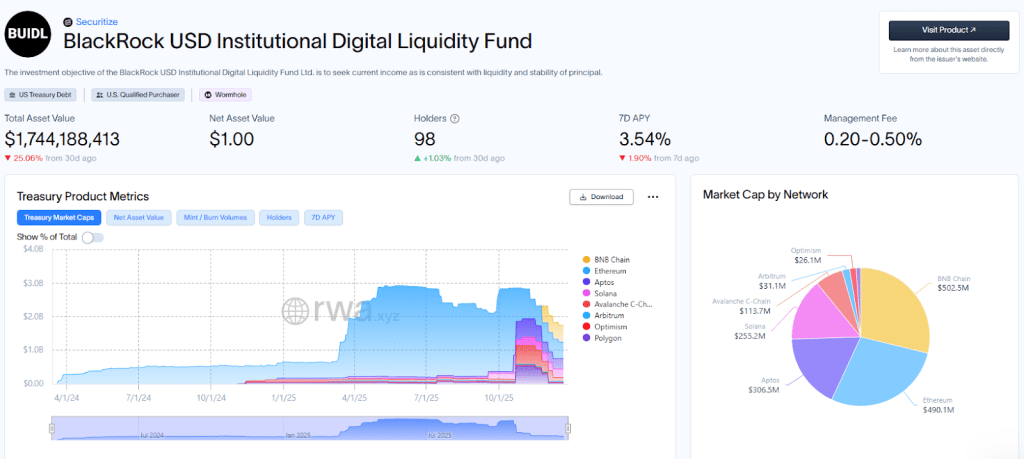Toggle Aptos legend entry
Image resolution: width=1024 pixels, height=459 pixels.
tap(598, 282)
